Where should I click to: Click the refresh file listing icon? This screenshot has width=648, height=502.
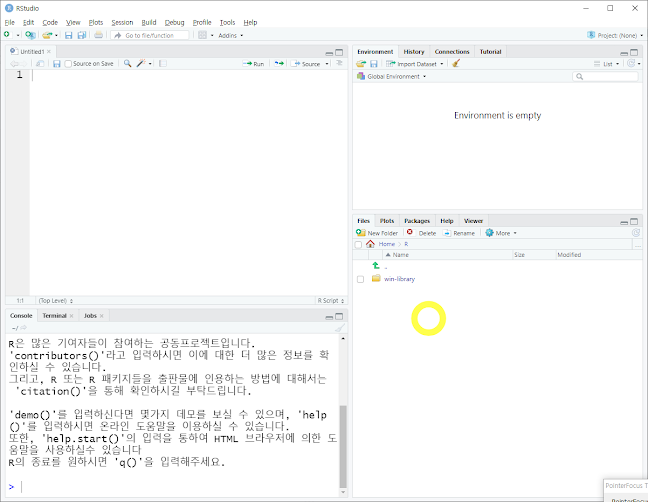[636, 233]
